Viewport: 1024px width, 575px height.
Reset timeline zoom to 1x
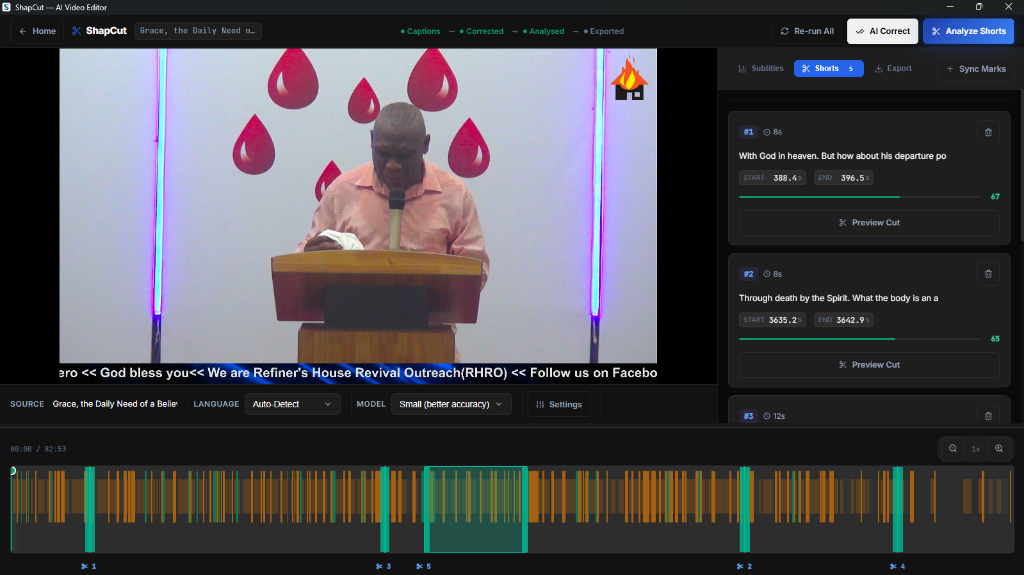click(x=976, y=449)
